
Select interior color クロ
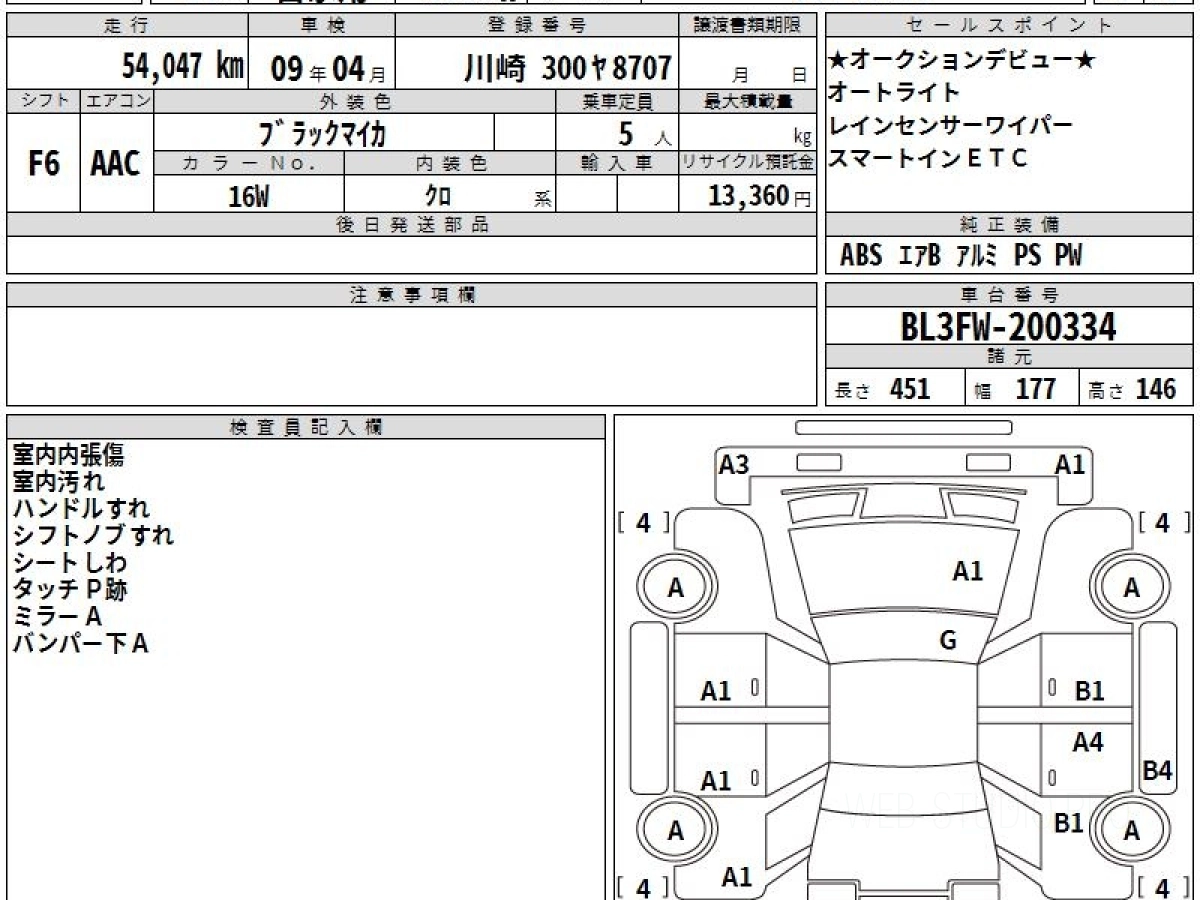438,196
